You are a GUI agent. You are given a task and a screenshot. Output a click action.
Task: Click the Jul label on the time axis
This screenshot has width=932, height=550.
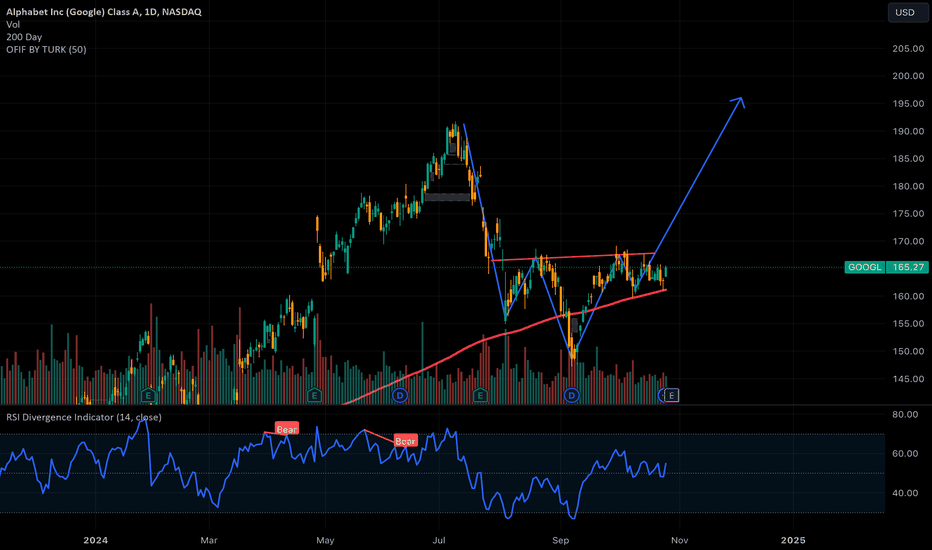point(439,540)
